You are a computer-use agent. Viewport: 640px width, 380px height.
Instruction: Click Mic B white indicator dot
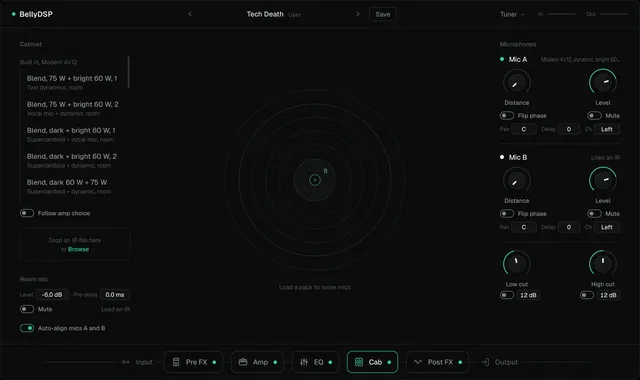tap(502, 157)
